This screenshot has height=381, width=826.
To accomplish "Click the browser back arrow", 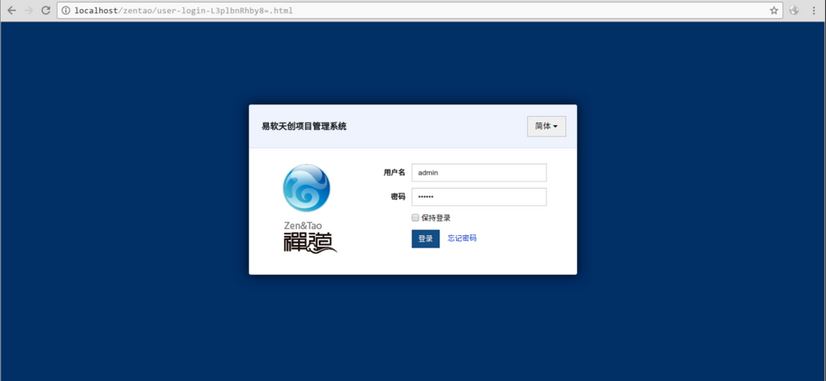I will click(12, 11).
